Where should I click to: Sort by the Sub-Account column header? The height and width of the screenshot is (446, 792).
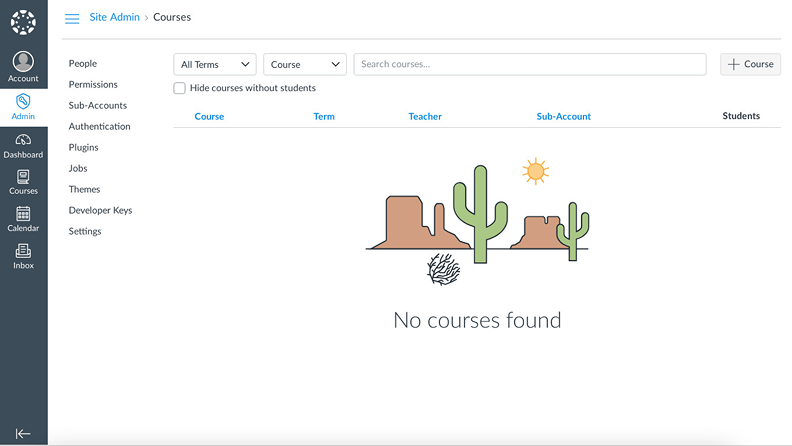(x=564, y=116)
